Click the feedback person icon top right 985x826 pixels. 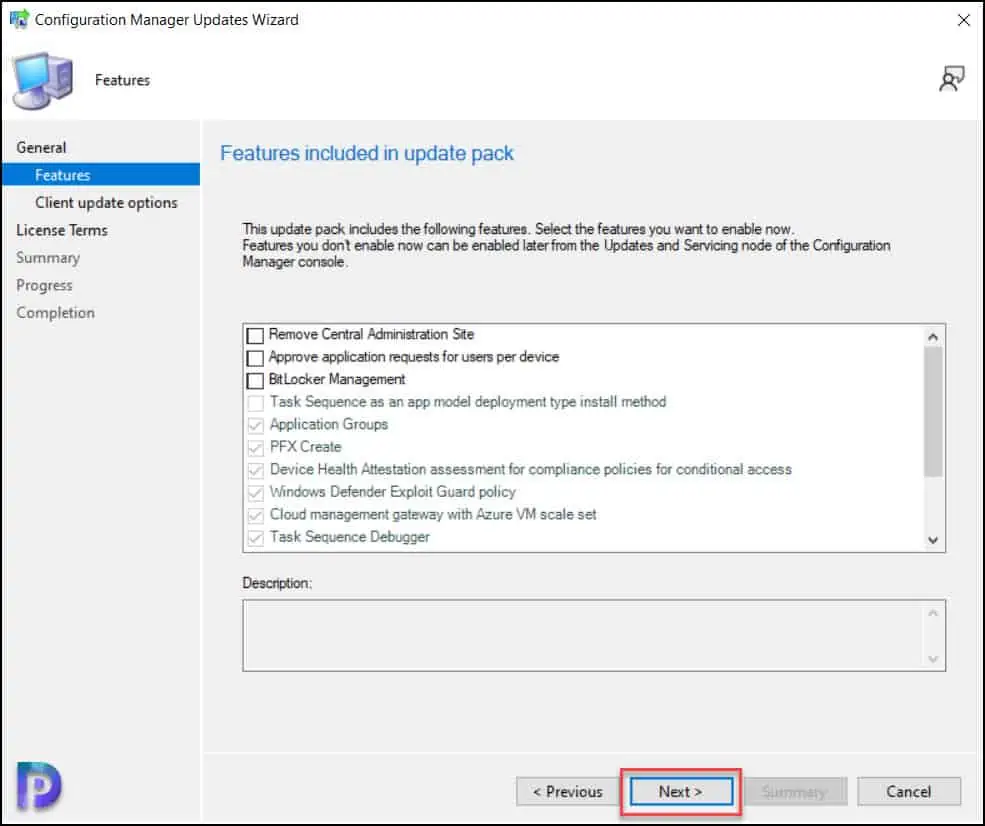pos(951,79)
